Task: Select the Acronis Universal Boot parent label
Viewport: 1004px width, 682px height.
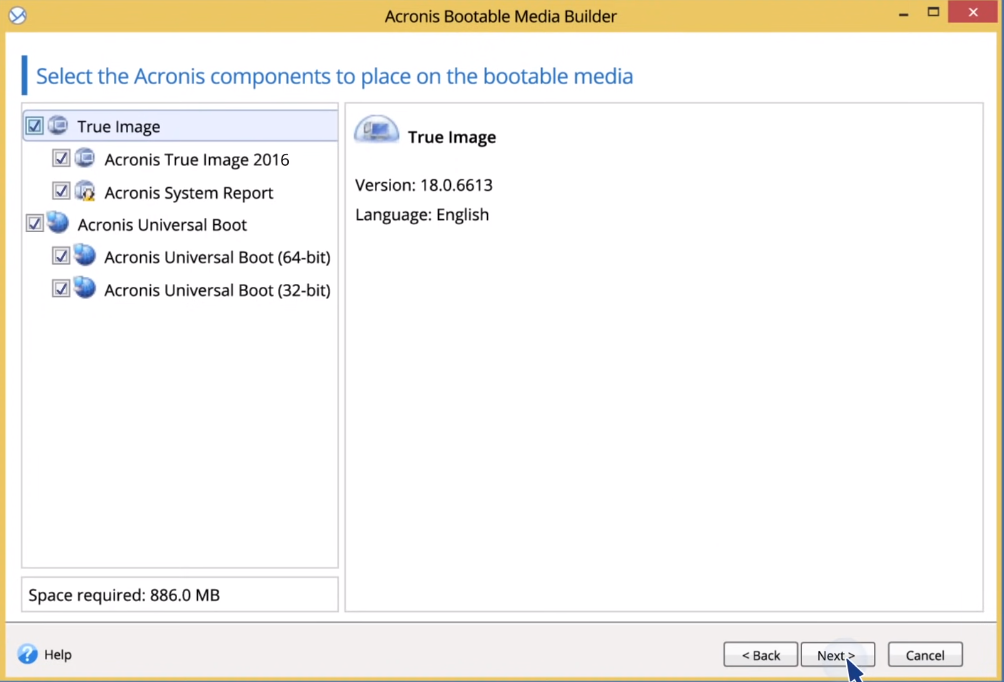Action: point(162,225)
